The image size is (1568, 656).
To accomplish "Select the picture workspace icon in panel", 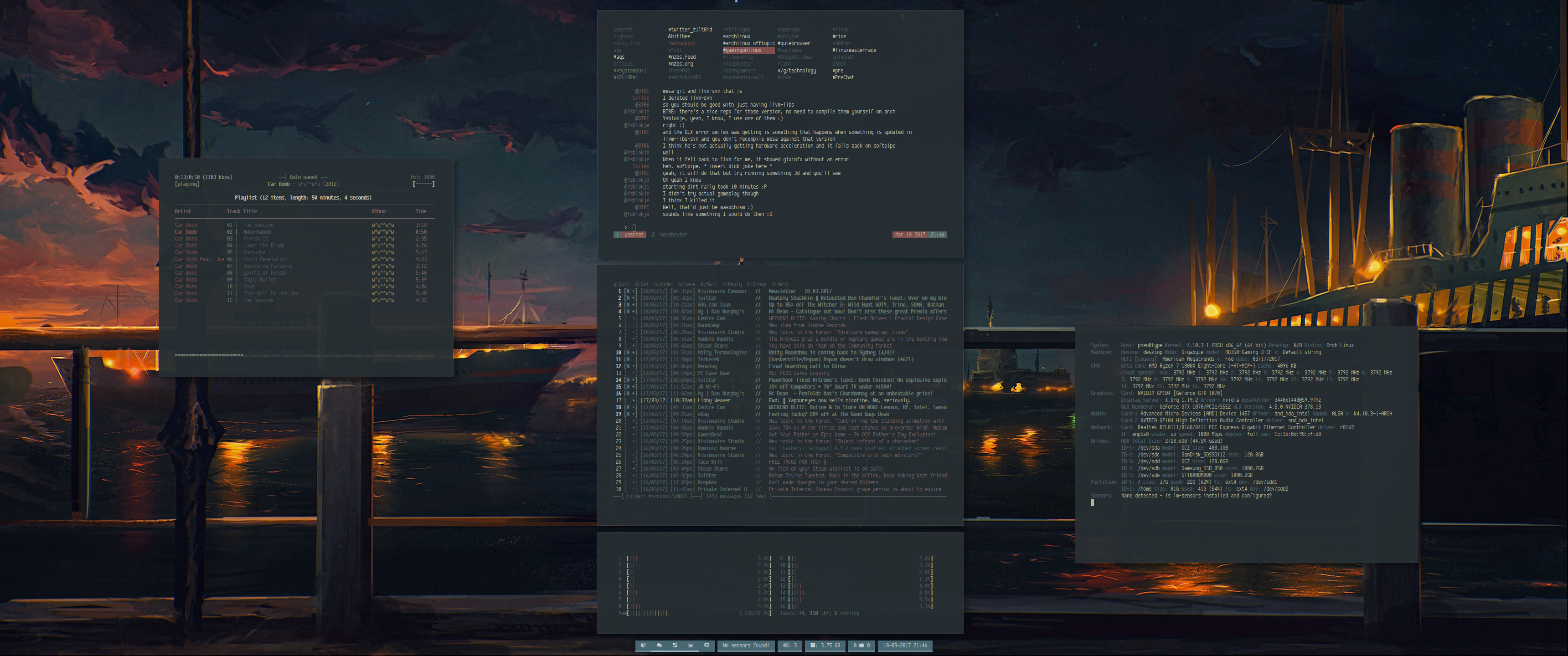I will tap(691, 645).
